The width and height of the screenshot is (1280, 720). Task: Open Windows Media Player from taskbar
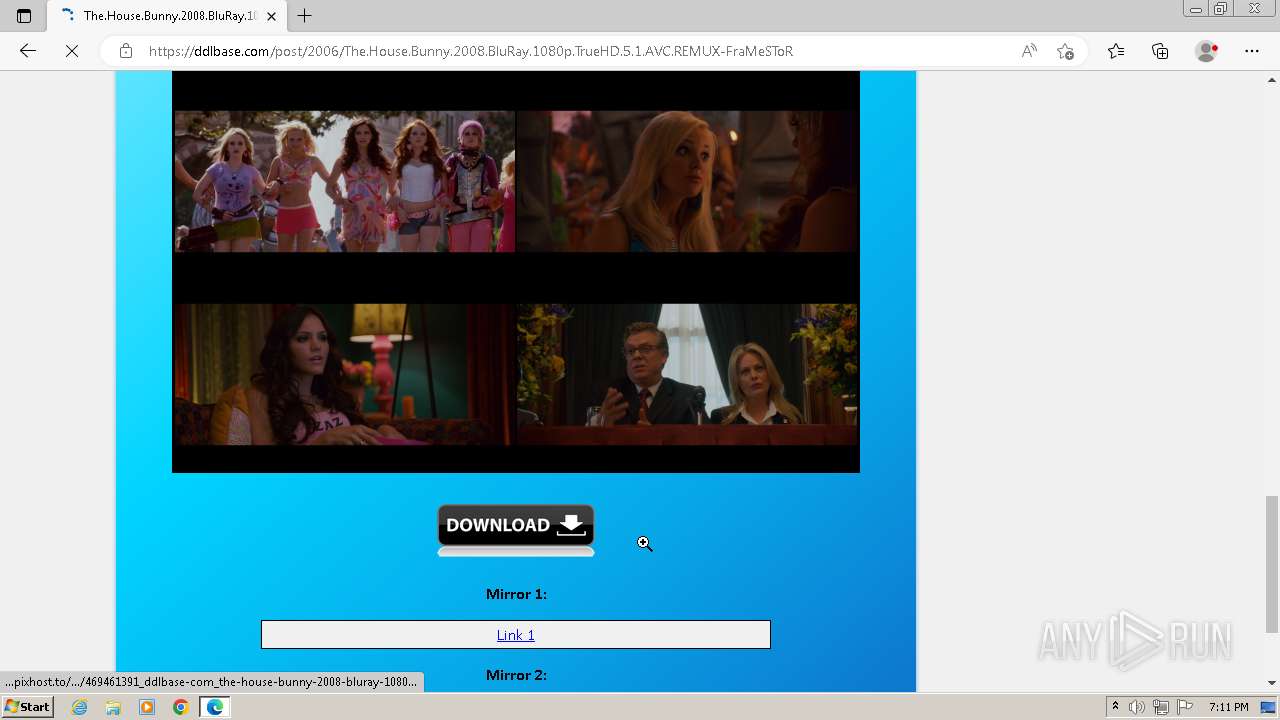pyautogui.click(x=147, y=707)
